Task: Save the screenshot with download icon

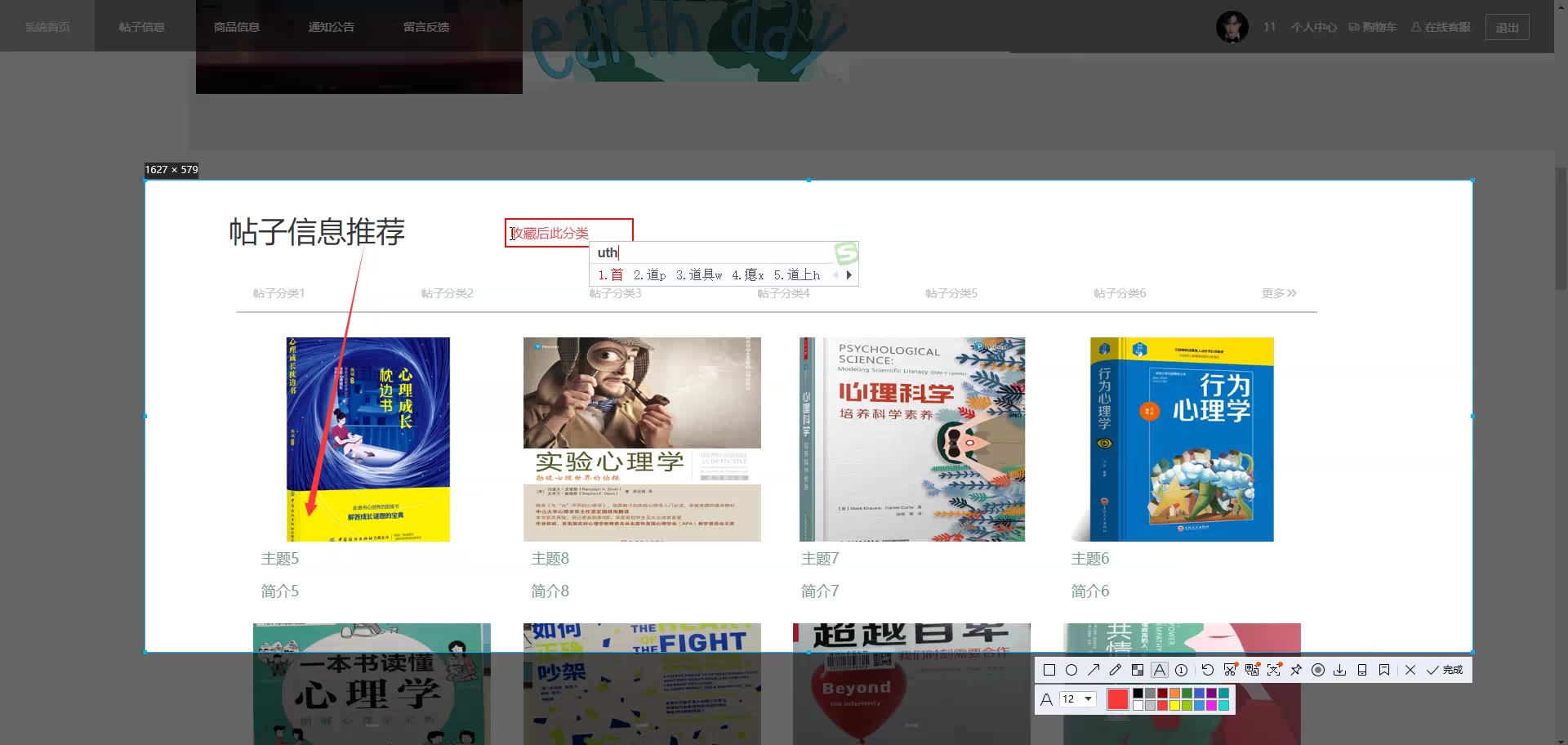Action: pos(1339,670)
